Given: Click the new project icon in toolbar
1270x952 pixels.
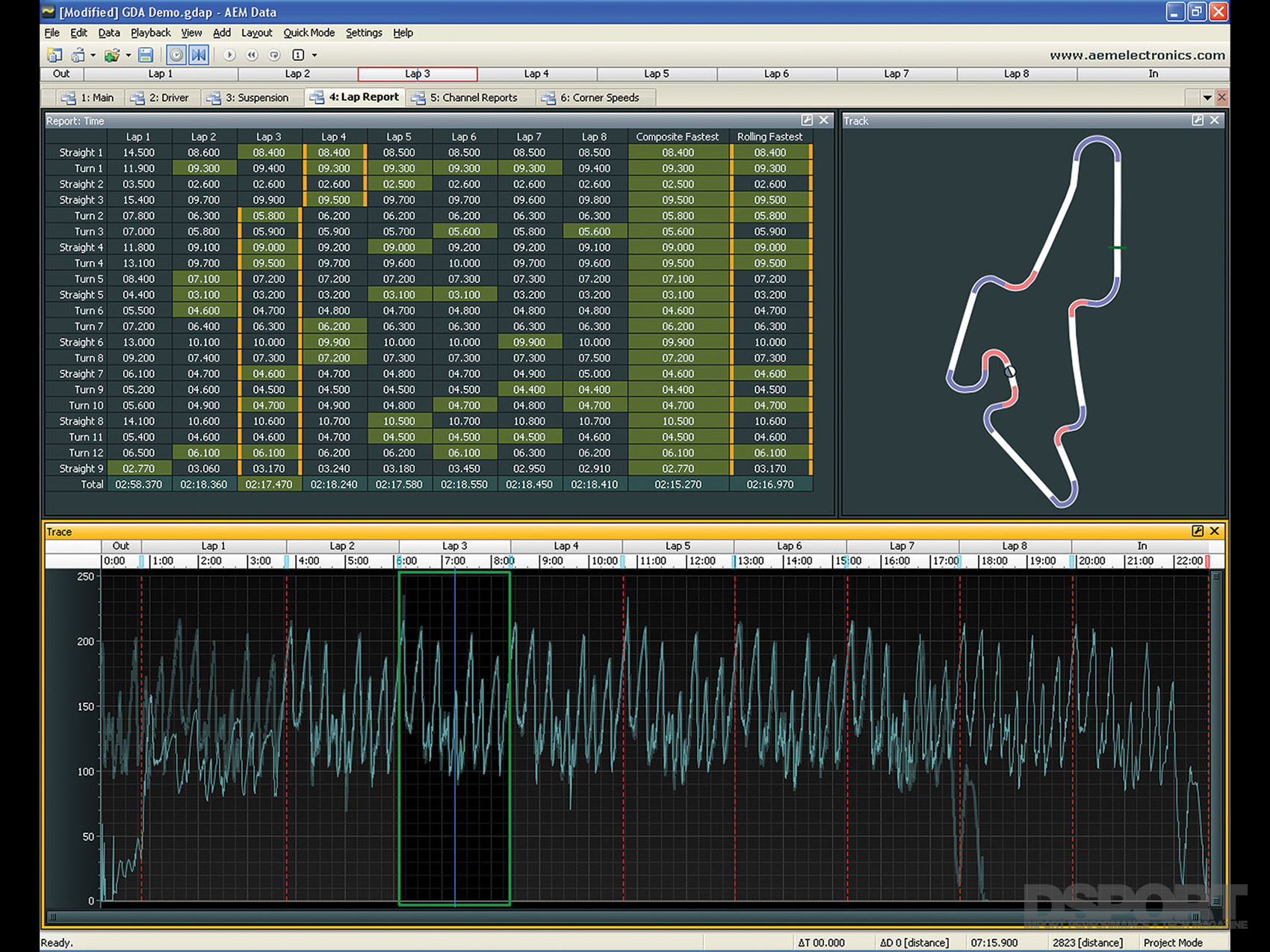Looking at the screenshot, I should click(x=54, y=55).
